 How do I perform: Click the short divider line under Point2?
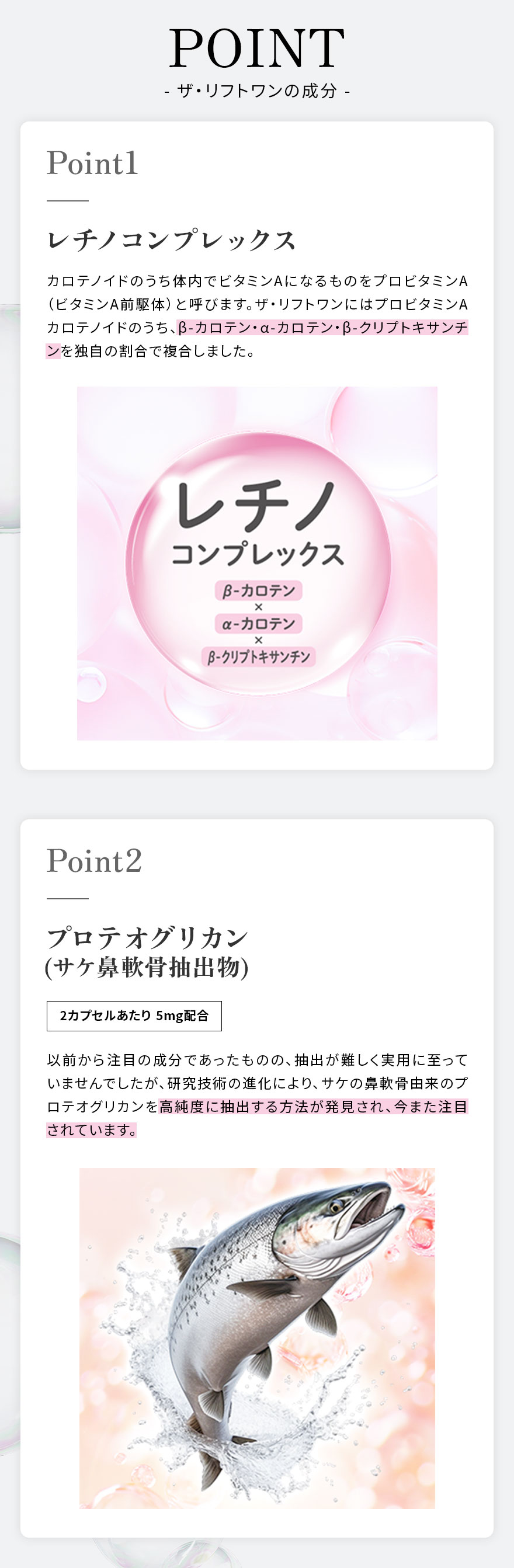pyautogui.click(x=68, y=898)
